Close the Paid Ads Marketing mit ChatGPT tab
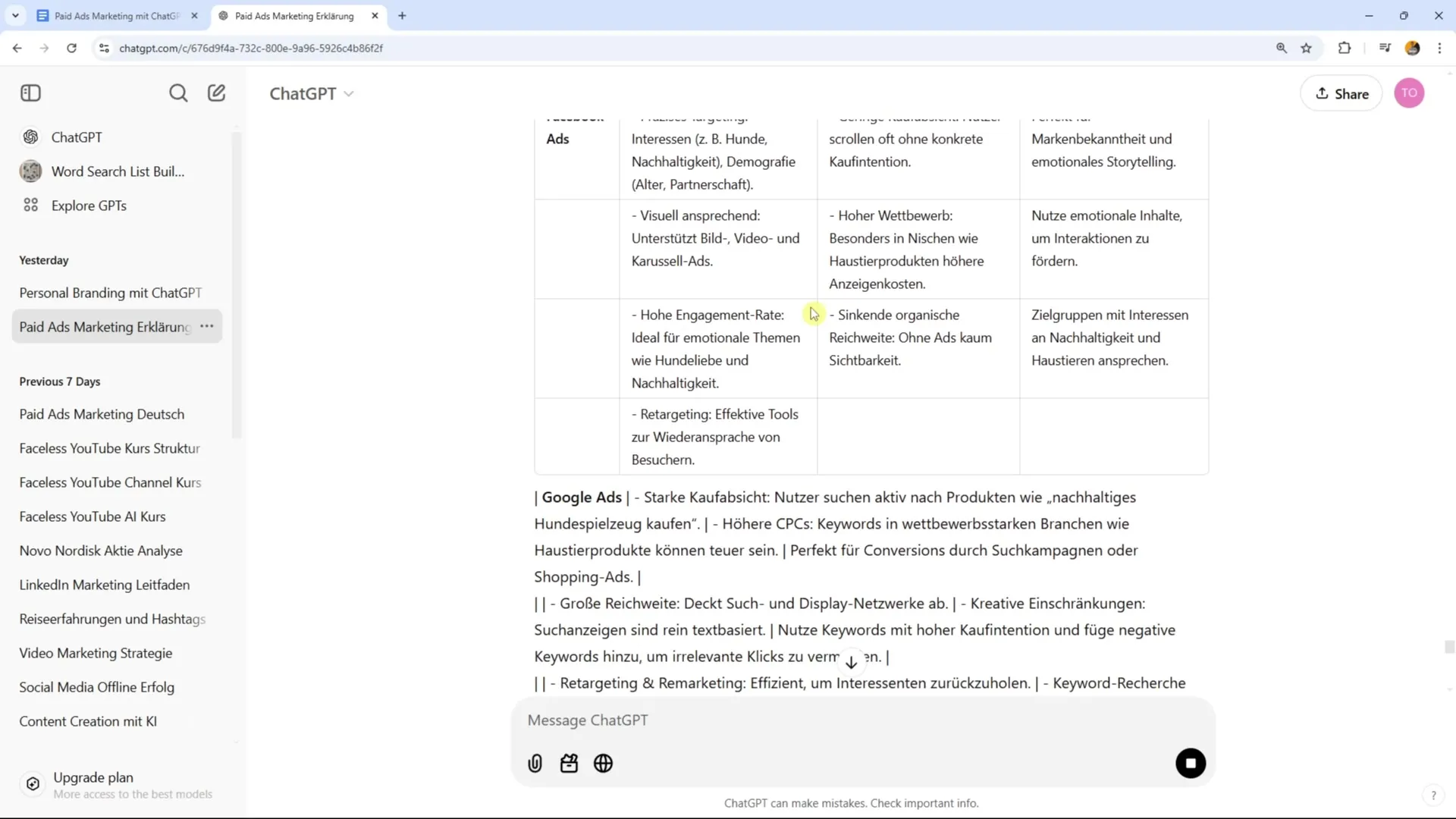Viewport: 1456px width, 819px height. 194,16
